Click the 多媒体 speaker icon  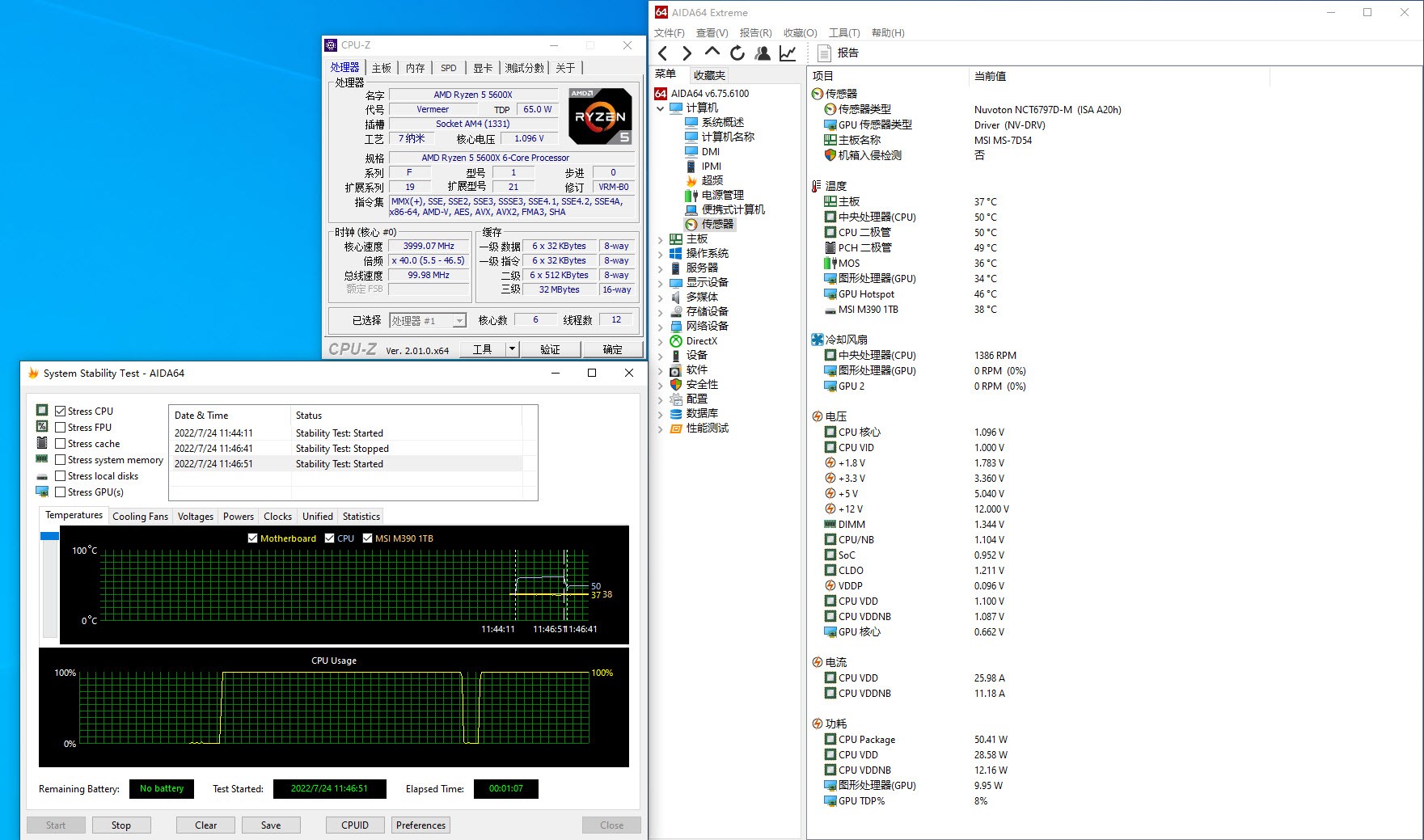pyautogui.click(x=676, y=298)
